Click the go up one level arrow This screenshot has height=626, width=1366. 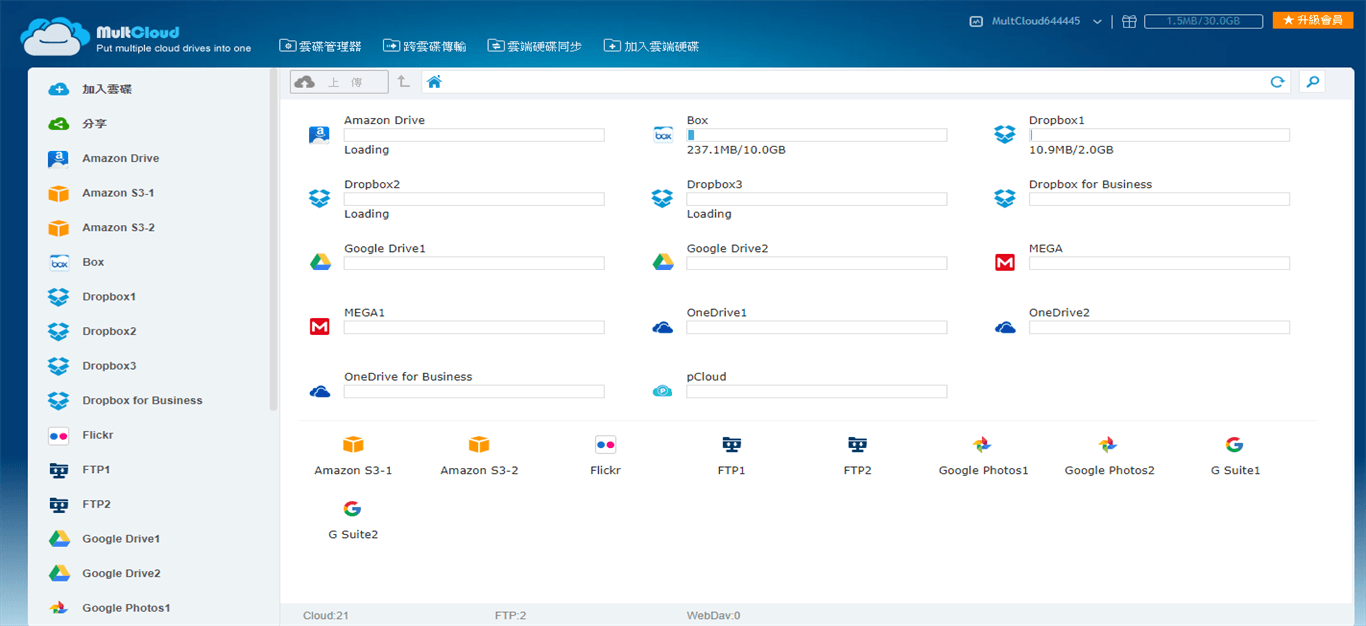[x=403, y=82]
